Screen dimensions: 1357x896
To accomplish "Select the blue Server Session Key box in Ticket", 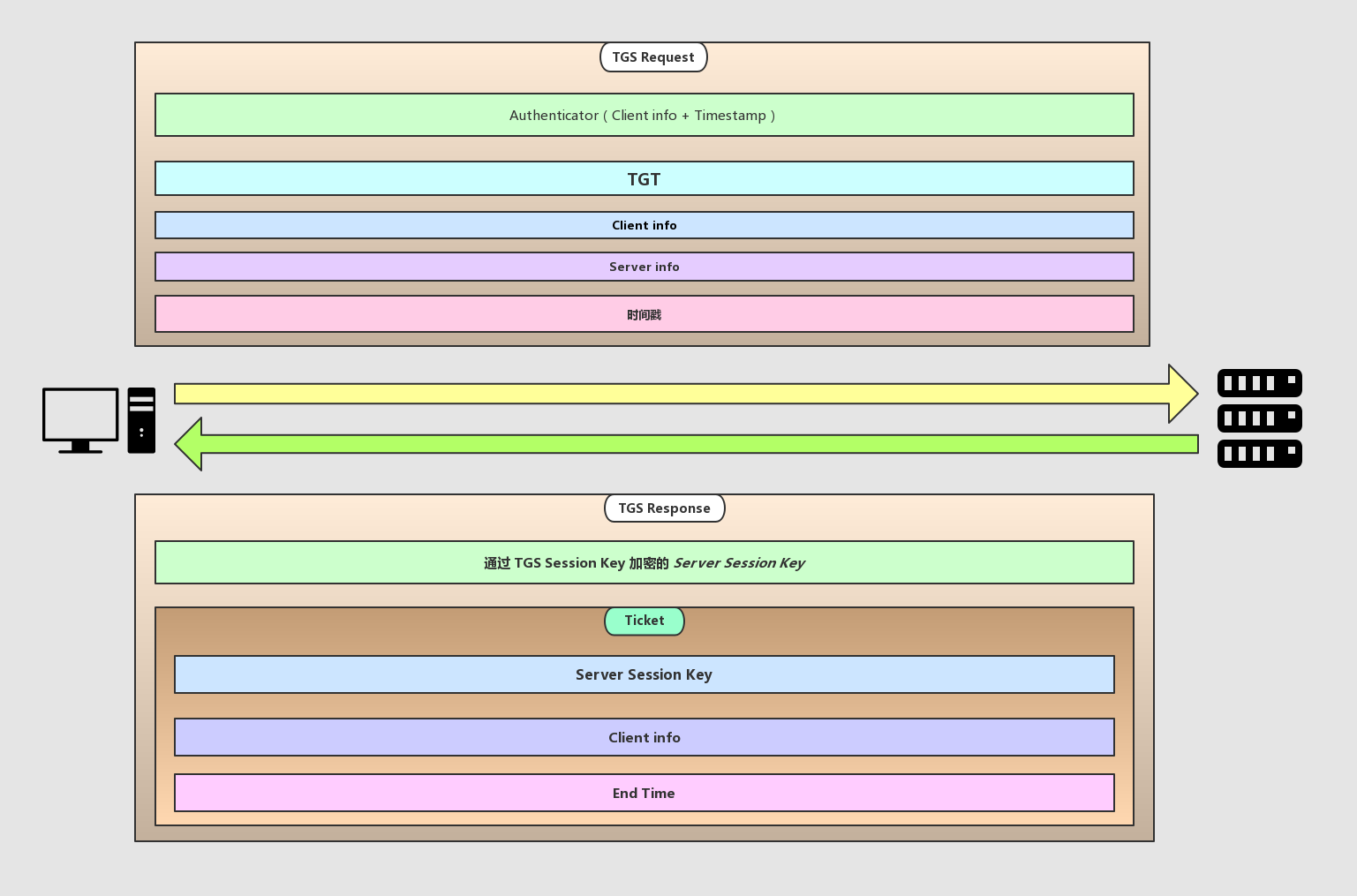I will click(644, 674).
